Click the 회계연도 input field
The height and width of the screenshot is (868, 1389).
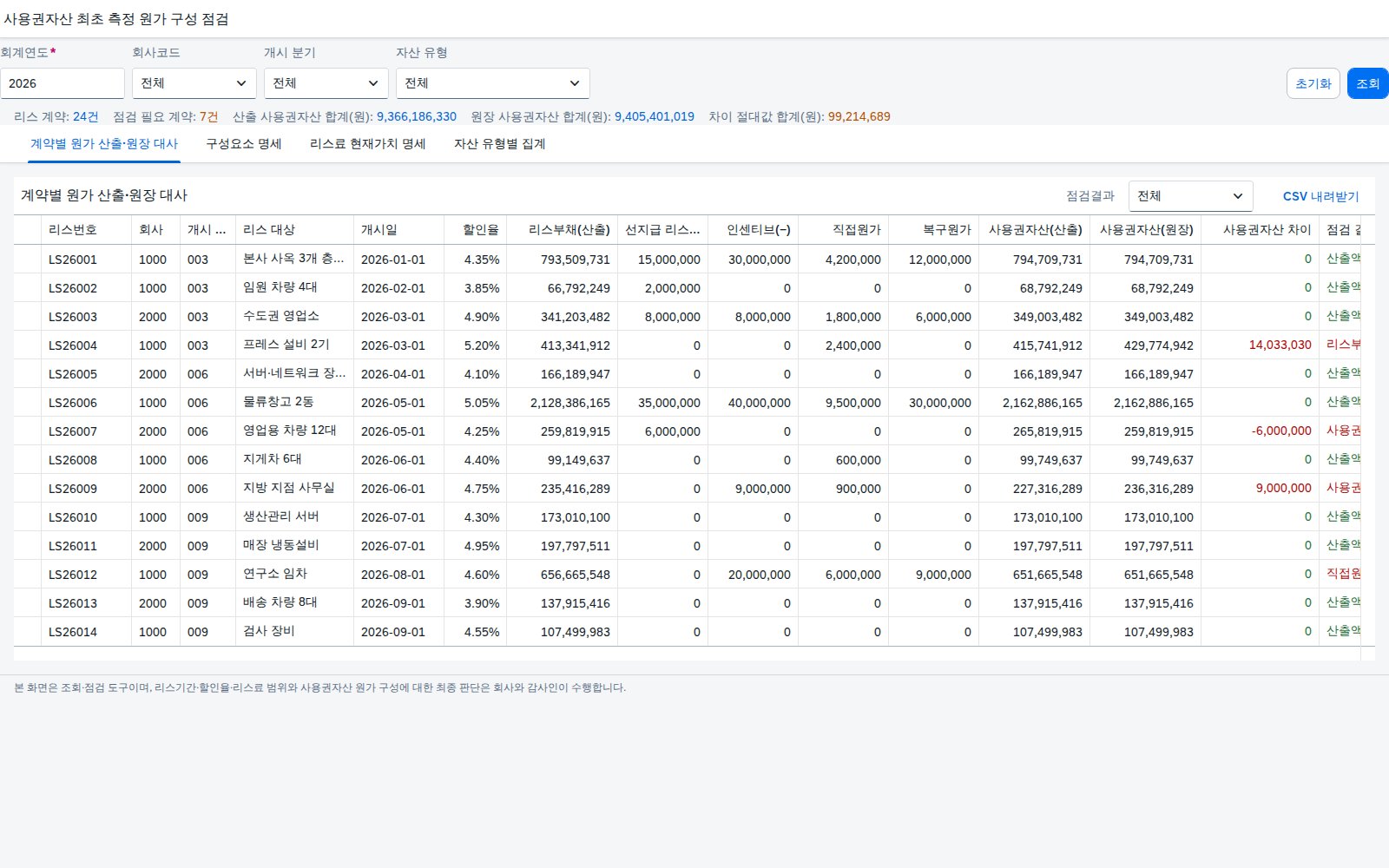point(63,83)
